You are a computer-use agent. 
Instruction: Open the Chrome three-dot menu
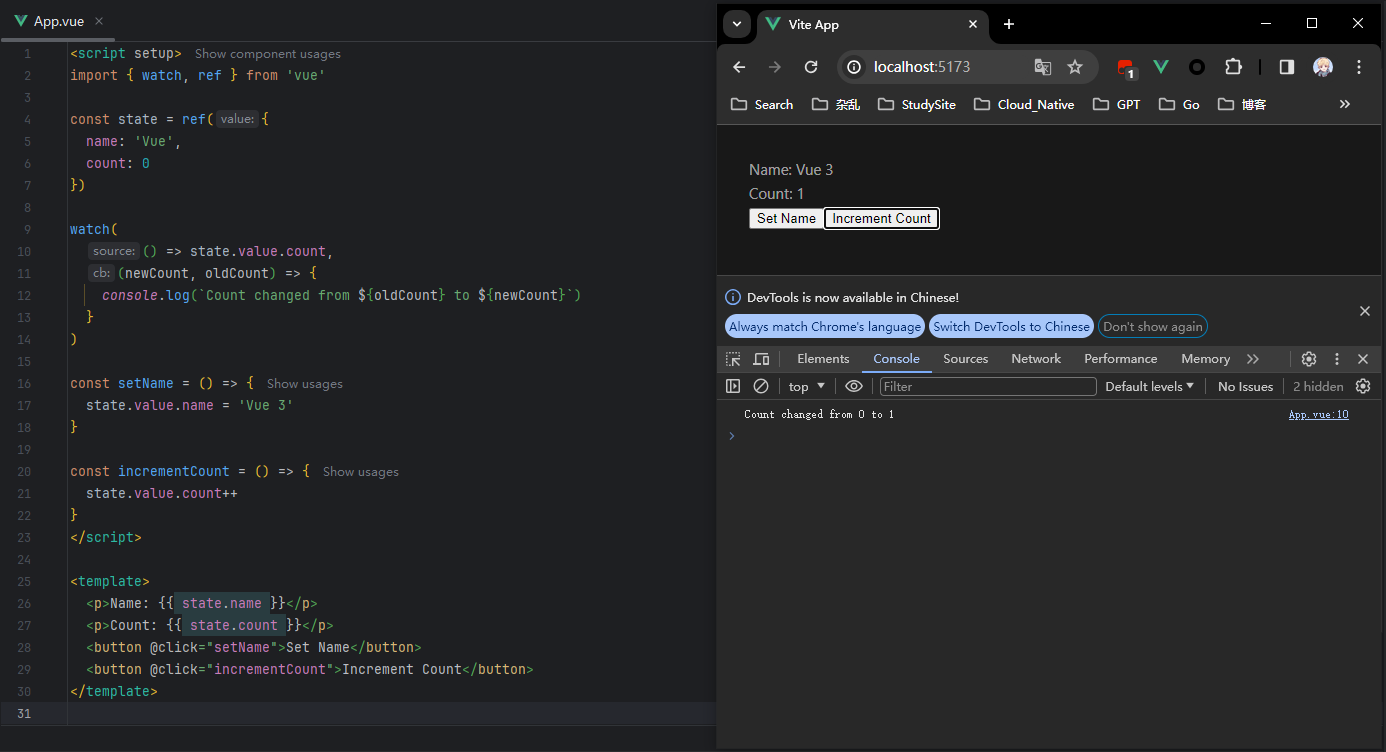tap(1359, 67)
